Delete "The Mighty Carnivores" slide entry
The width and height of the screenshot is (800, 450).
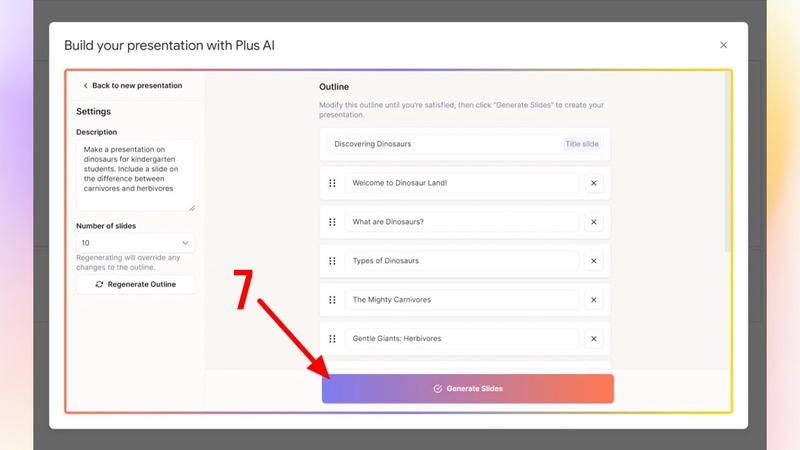click(x=593, y=300)
